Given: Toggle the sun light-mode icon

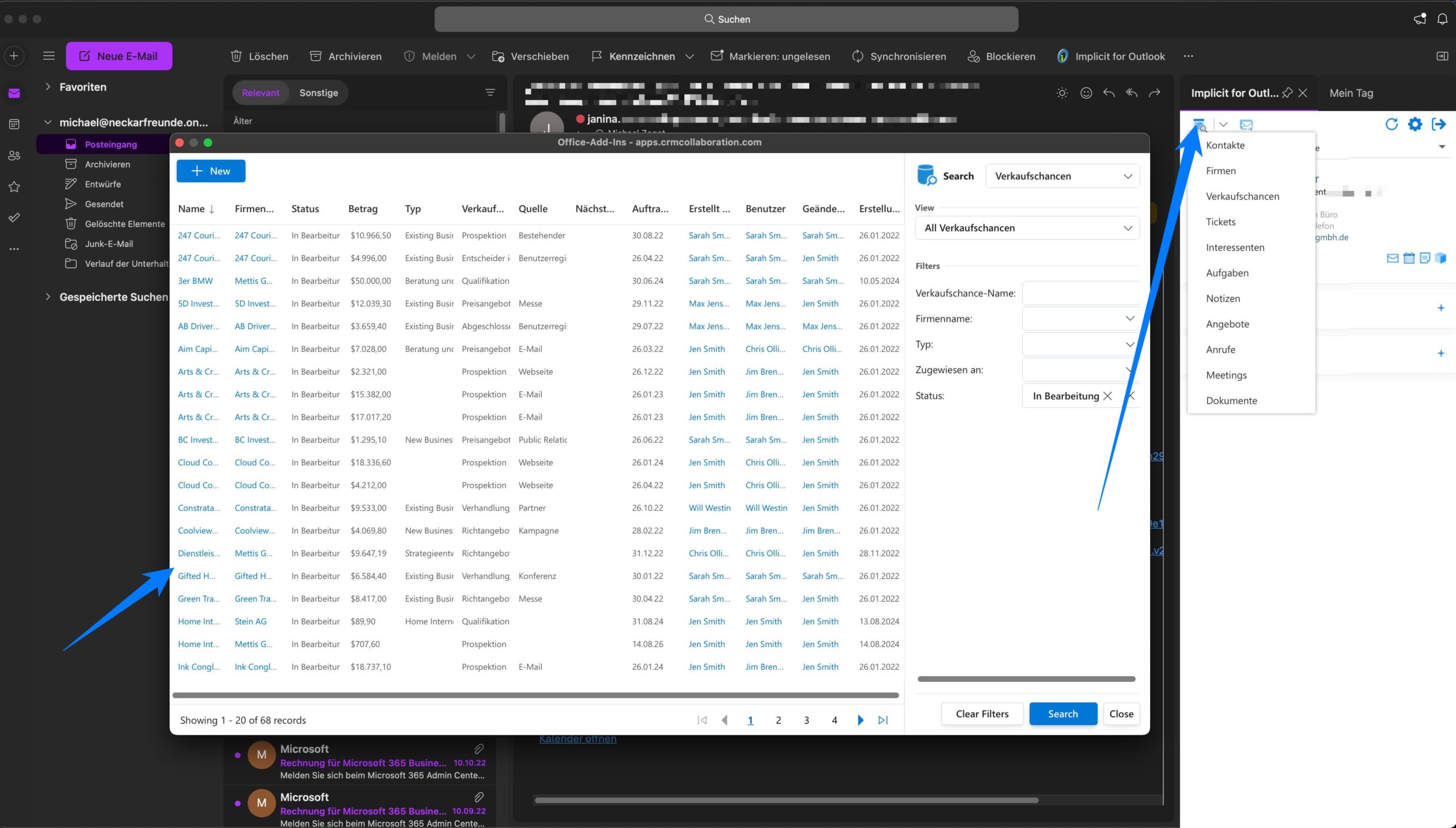Looking at the screenshot, I should tap(1062, 93).
